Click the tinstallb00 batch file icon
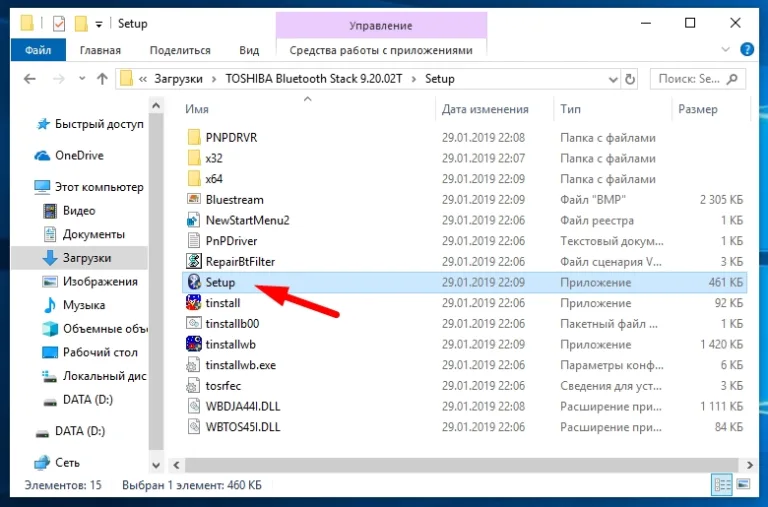Viewport: 768px width, 507px height. coord(194,323)
